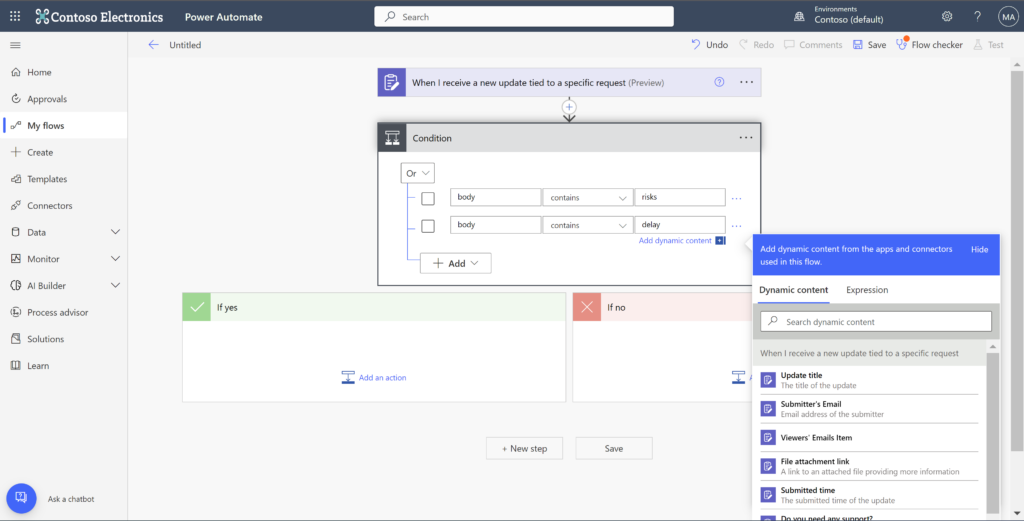This screenshot has height=521, width=1024.
Task: Click the back arrow beside Untitled
Action: (153, 45)
